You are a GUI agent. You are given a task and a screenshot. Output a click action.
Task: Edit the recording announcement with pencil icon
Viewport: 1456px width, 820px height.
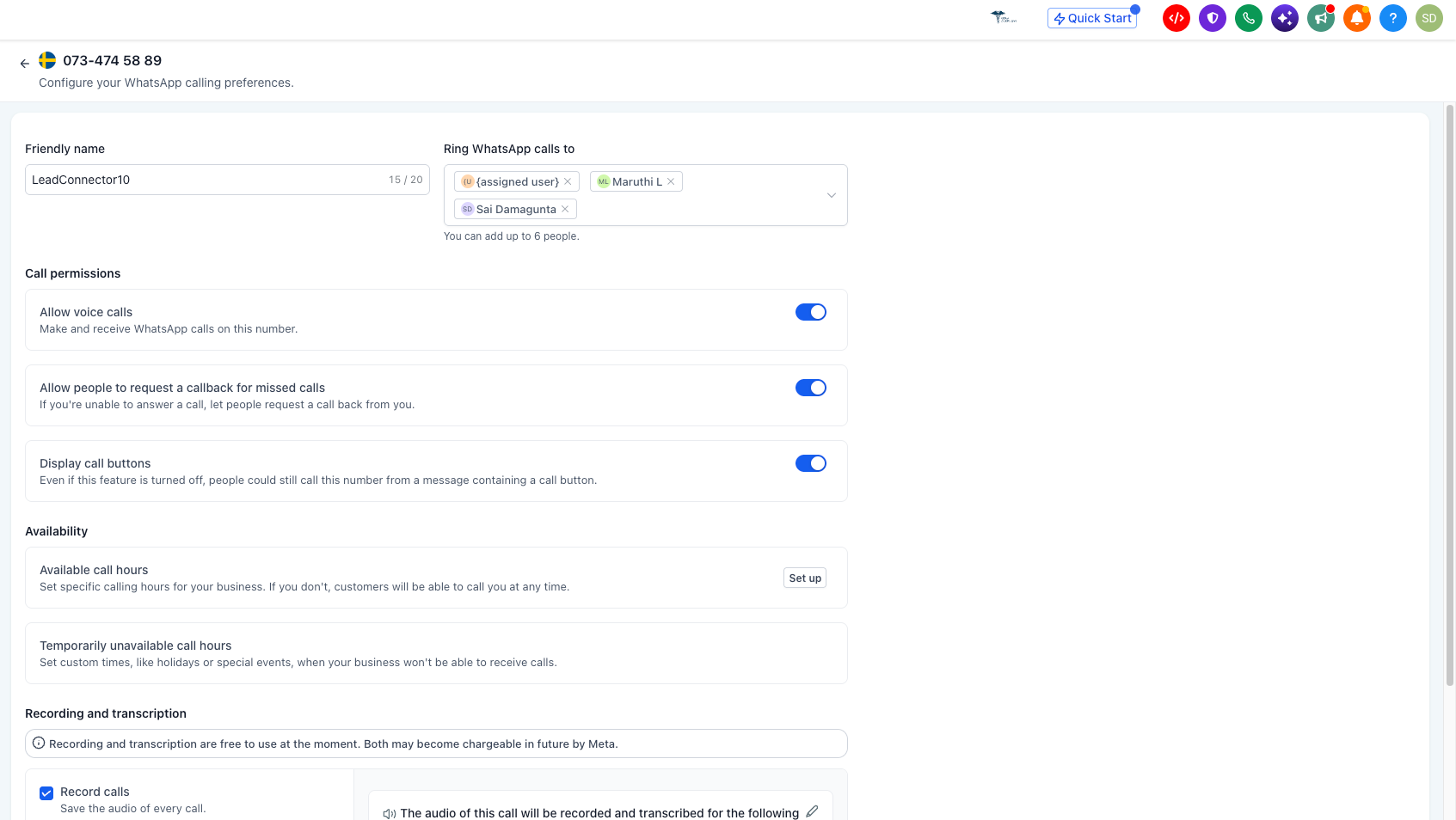coord(812,811)
